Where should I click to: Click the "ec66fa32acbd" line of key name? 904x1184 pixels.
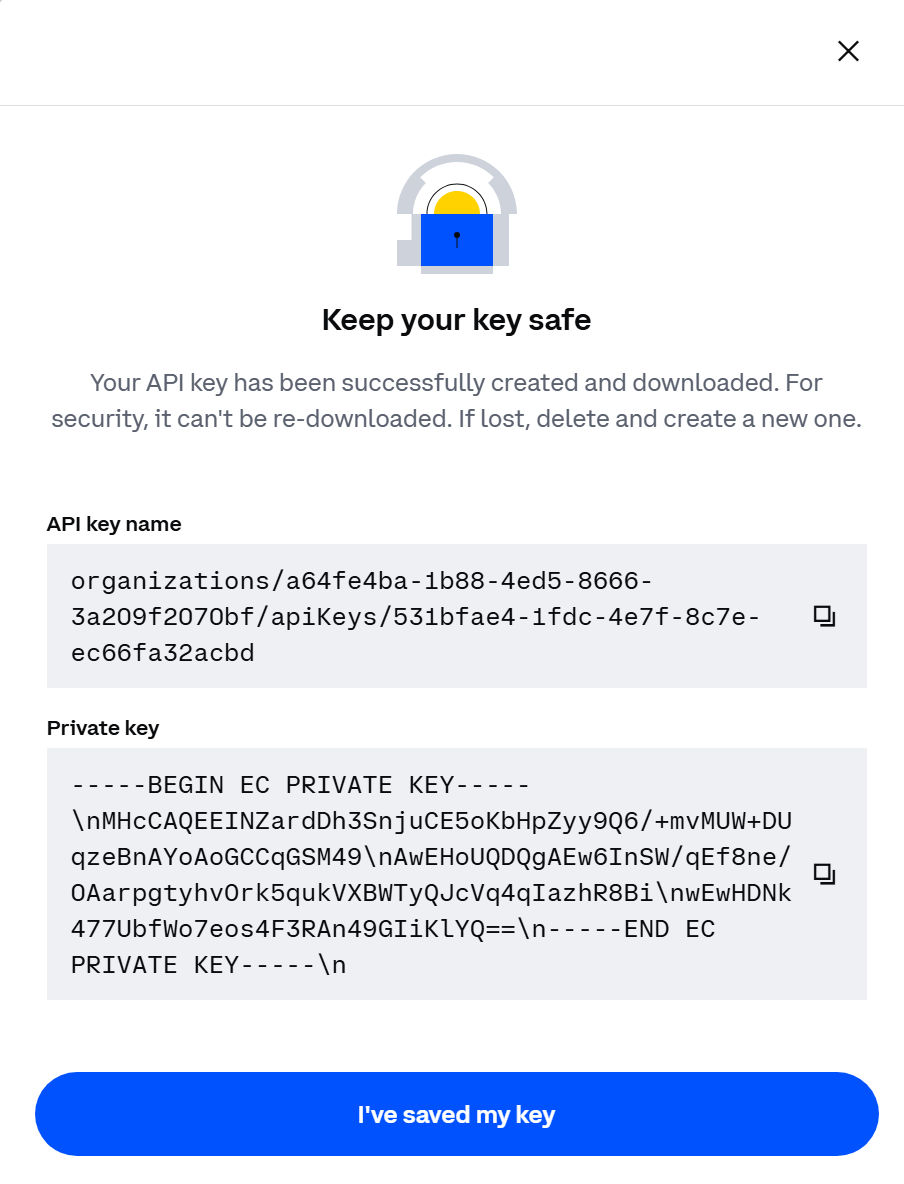(163, 653)
